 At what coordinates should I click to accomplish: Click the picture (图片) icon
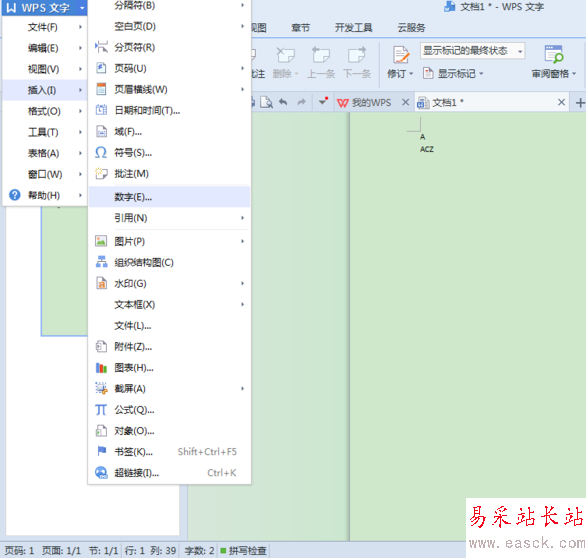pyautogui.click(x=101, y=241)
